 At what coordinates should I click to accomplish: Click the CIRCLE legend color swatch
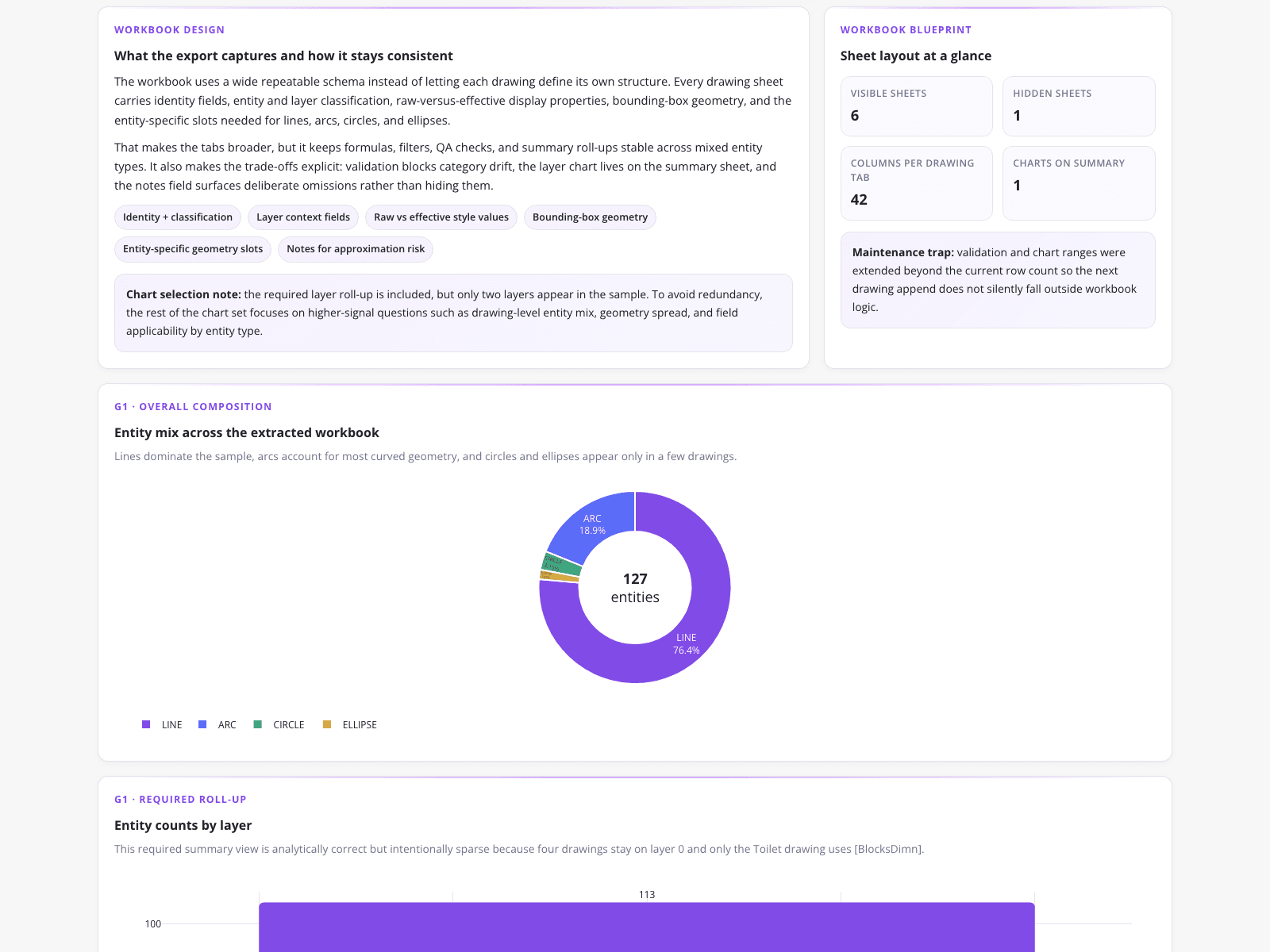tap(257, 724)
